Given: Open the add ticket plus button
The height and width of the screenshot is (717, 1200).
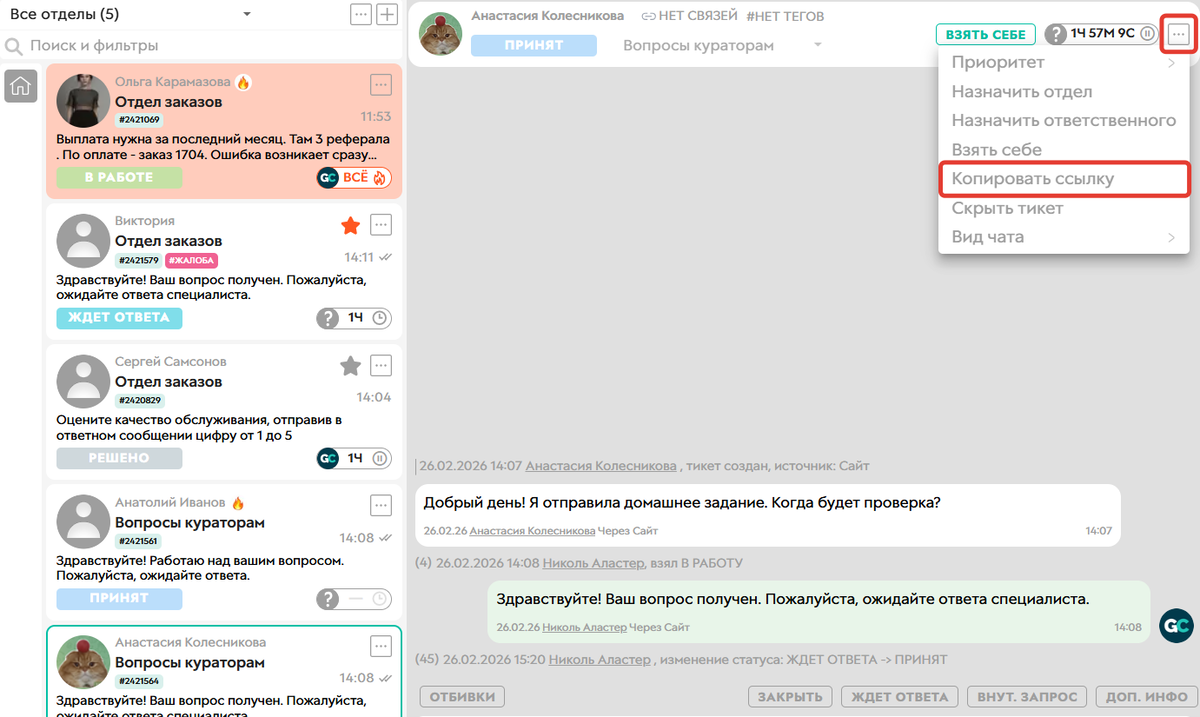Looking at the screenshot, I should [x=387, y=15].
